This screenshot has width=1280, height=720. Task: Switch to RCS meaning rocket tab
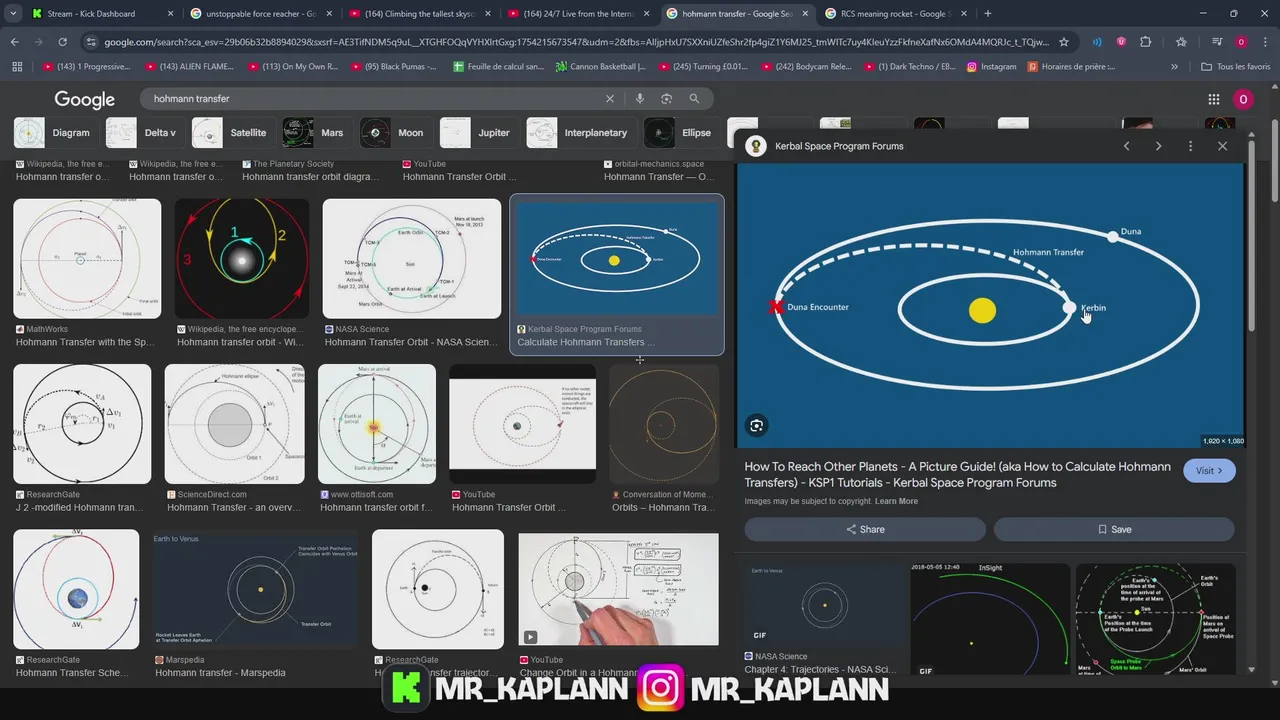895,14
